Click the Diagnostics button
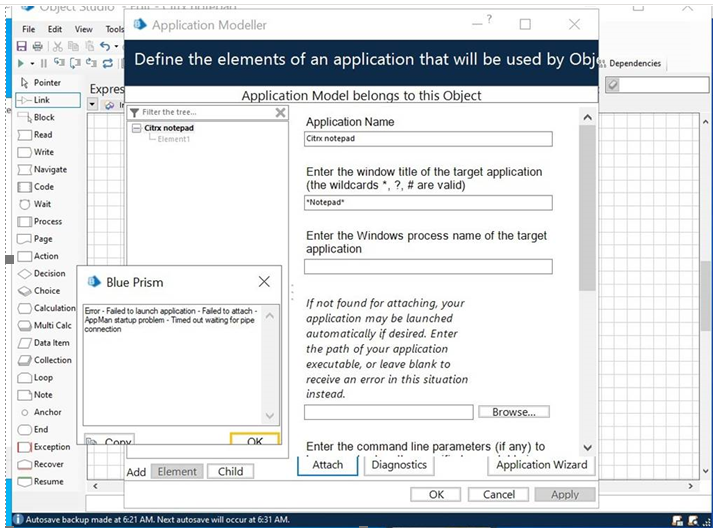The height and width of the screenshot is (528, 713). pyautogui.click(x=399, y=465)
